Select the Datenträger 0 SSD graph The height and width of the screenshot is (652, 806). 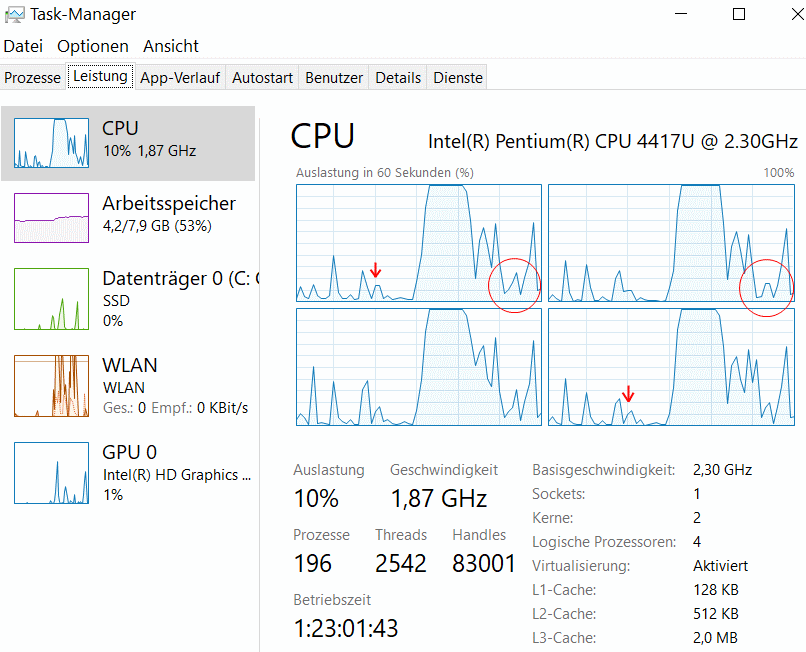[51, 299]
